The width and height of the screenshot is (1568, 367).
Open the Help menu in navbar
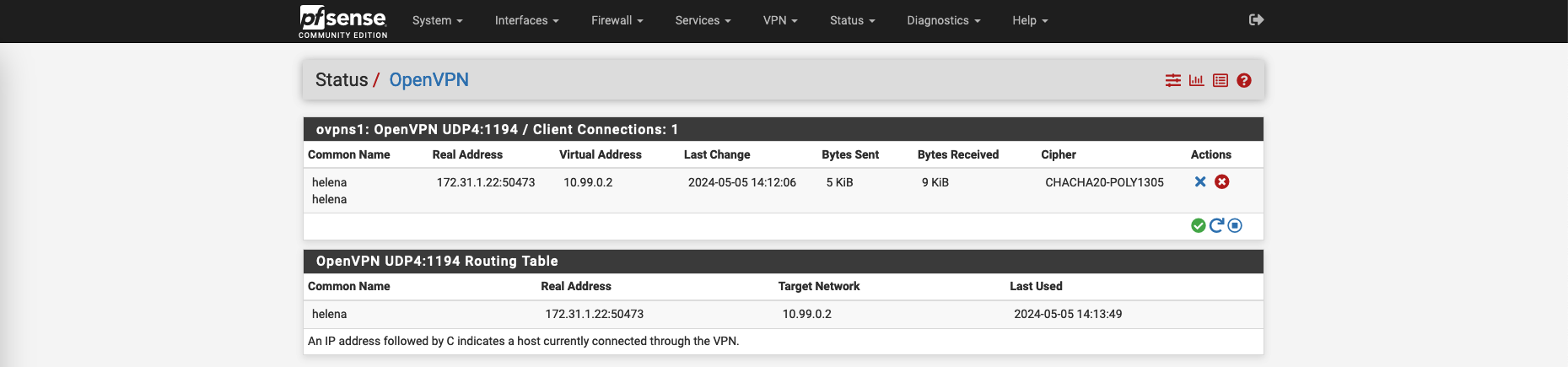(x=1029, y=21)
